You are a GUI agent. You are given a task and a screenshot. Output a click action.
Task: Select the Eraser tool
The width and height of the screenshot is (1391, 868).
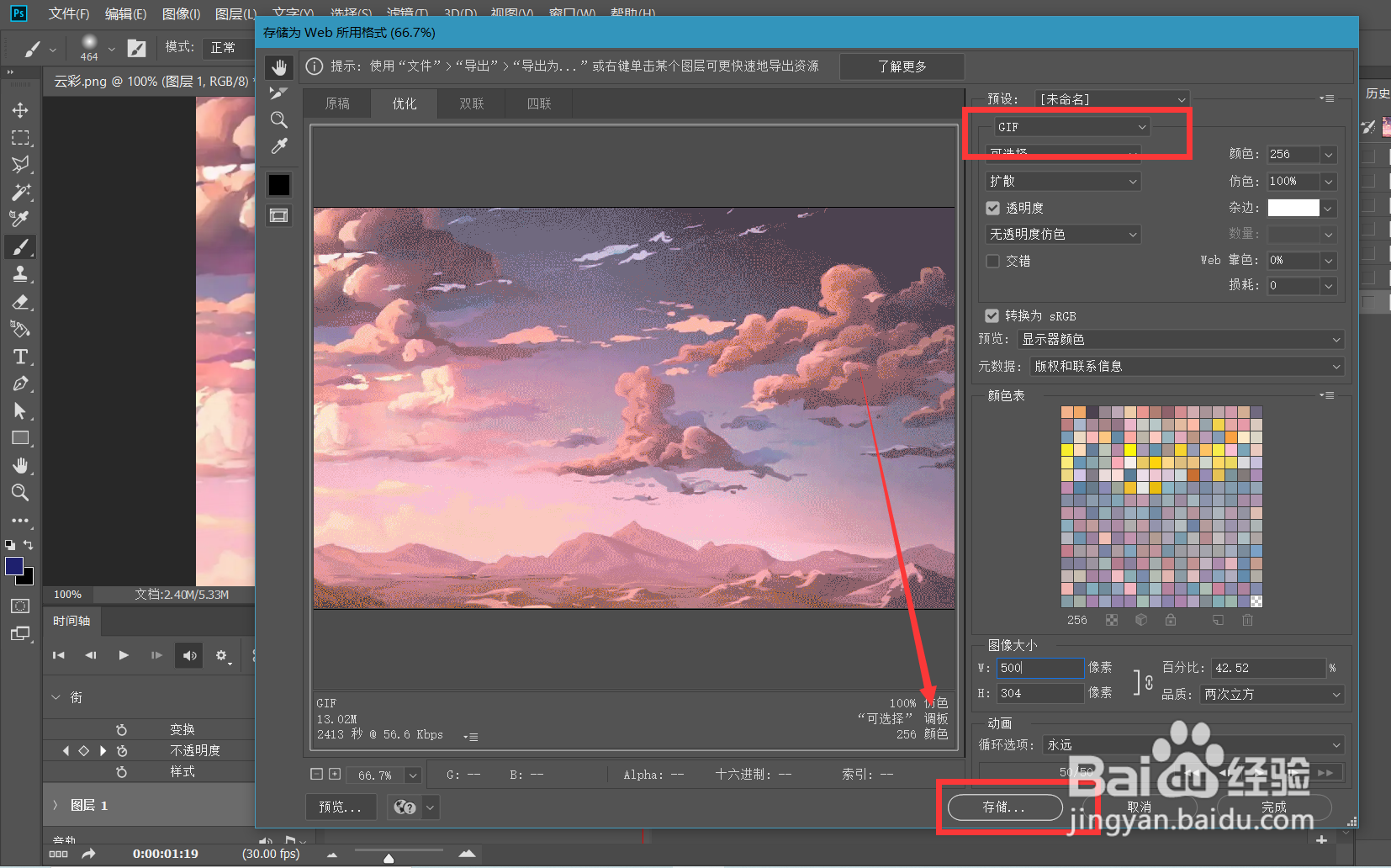point(20,301)
